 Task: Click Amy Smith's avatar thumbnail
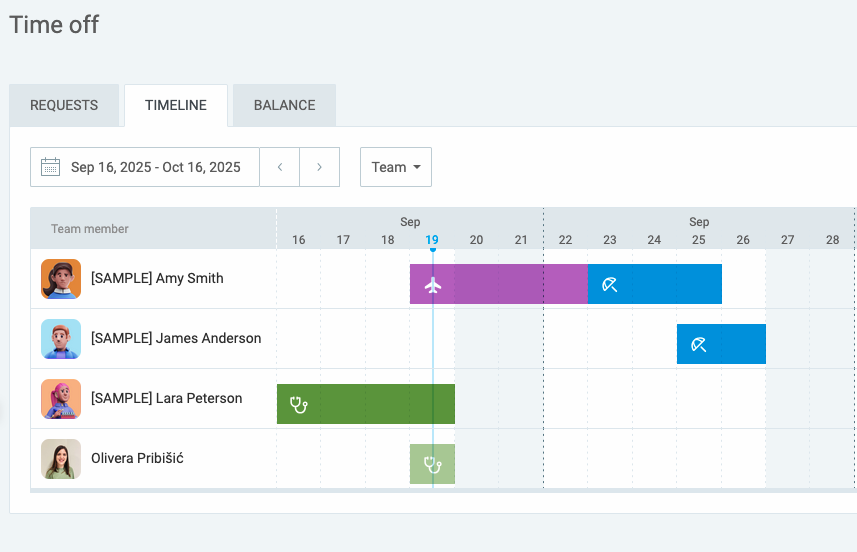(61, 279)
